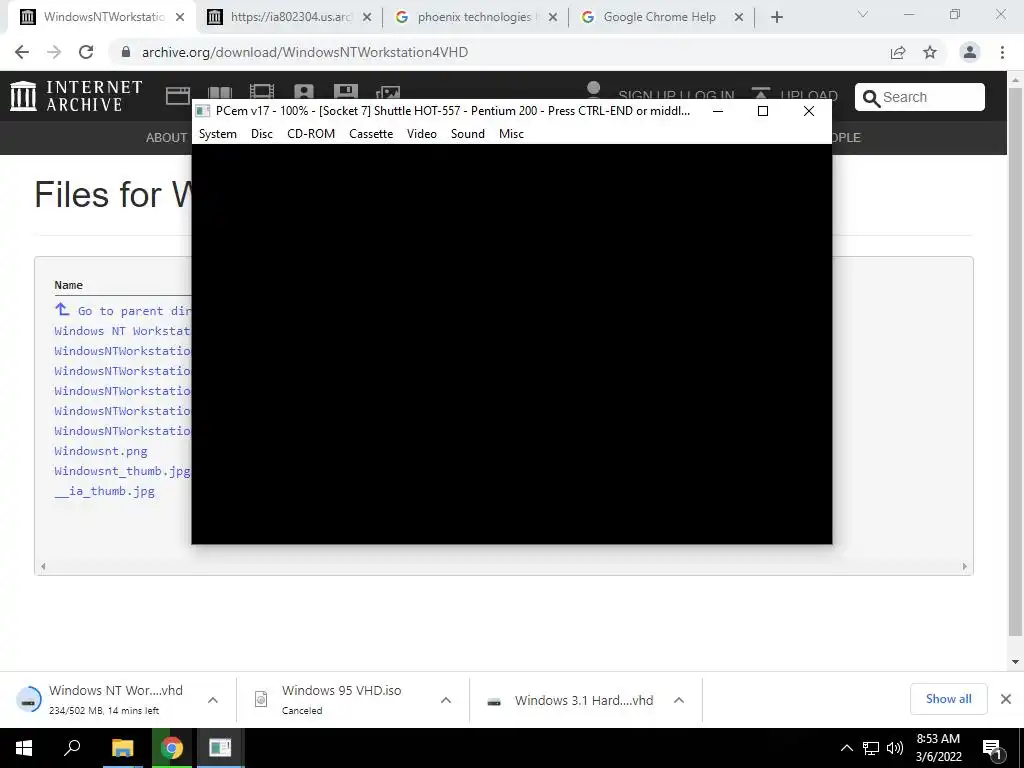The width and height of the screenshot is (1024, 768).
Task: Close the Google Chrome Help tab
Action: coord(739,17)
